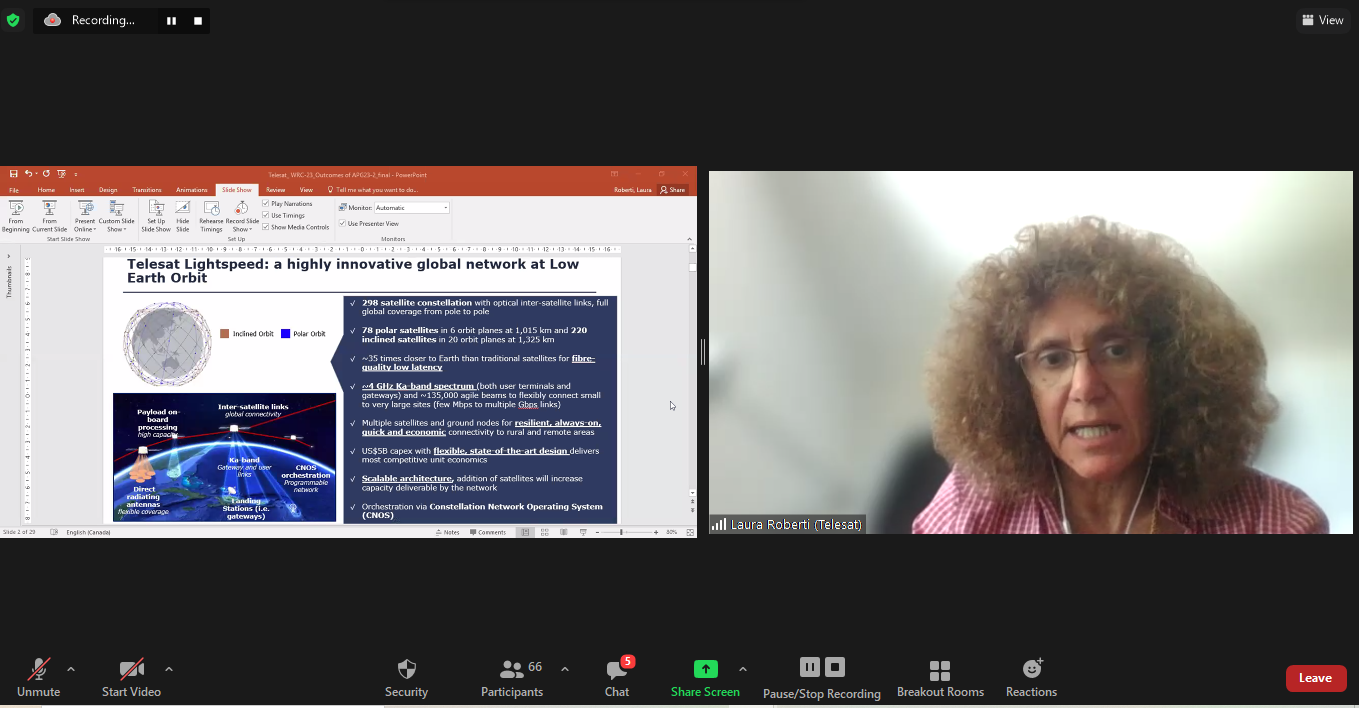The width and height of the screenshot is (1359, 708).
Task: Start Video with the camera icon
Action: pyautogui.click(x=131, y=677)
